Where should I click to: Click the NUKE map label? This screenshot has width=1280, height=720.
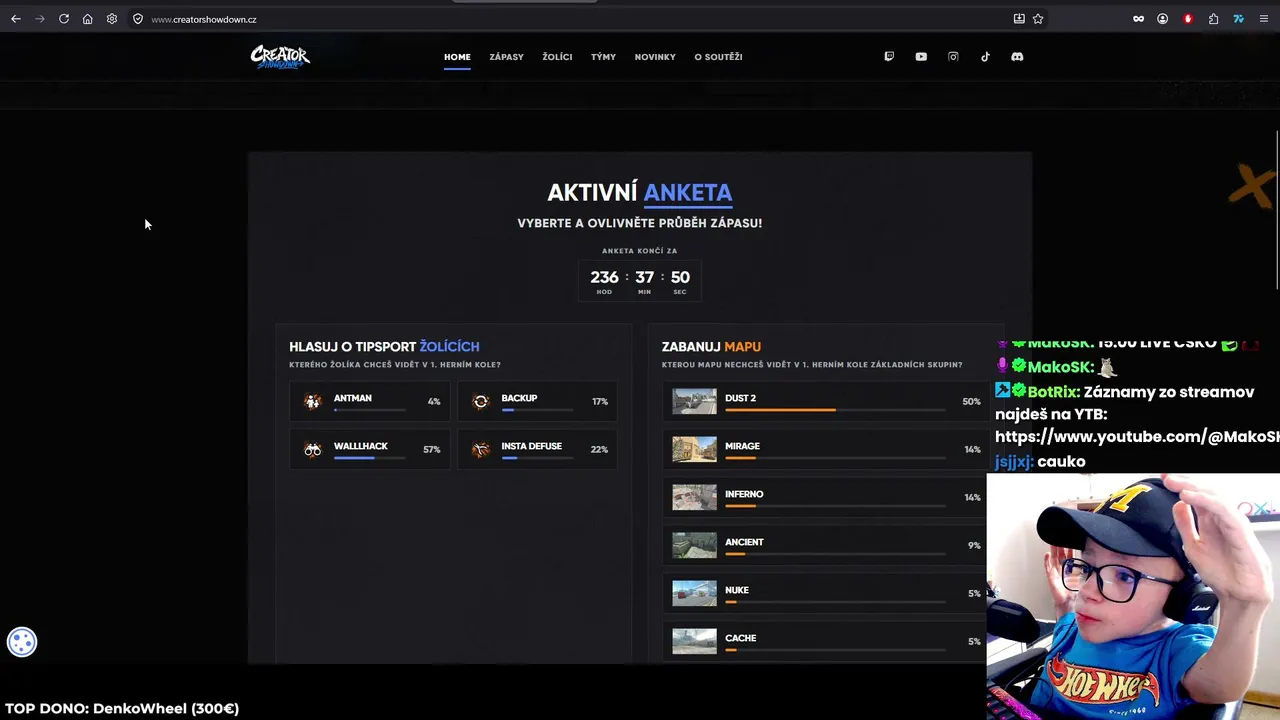(x=737, y=590)
